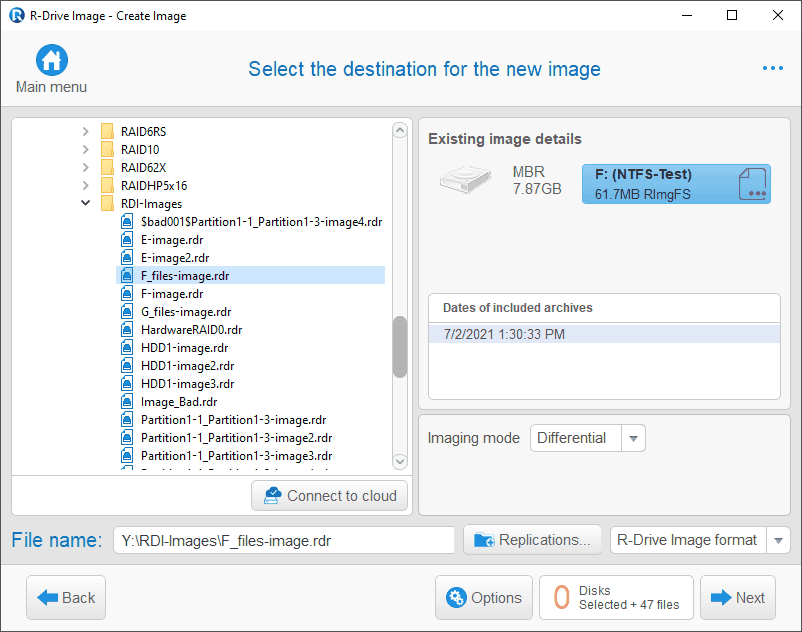Screen dimensions: 802x632
Task: Click the file tree scrollbar thumb
Action: coord(400,347)
